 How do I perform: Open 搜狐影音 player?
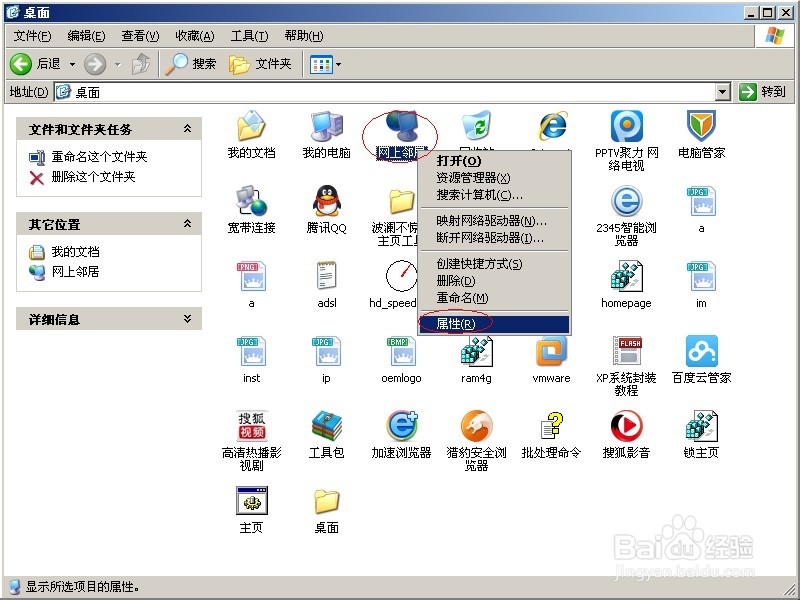(x=625, y=430)
